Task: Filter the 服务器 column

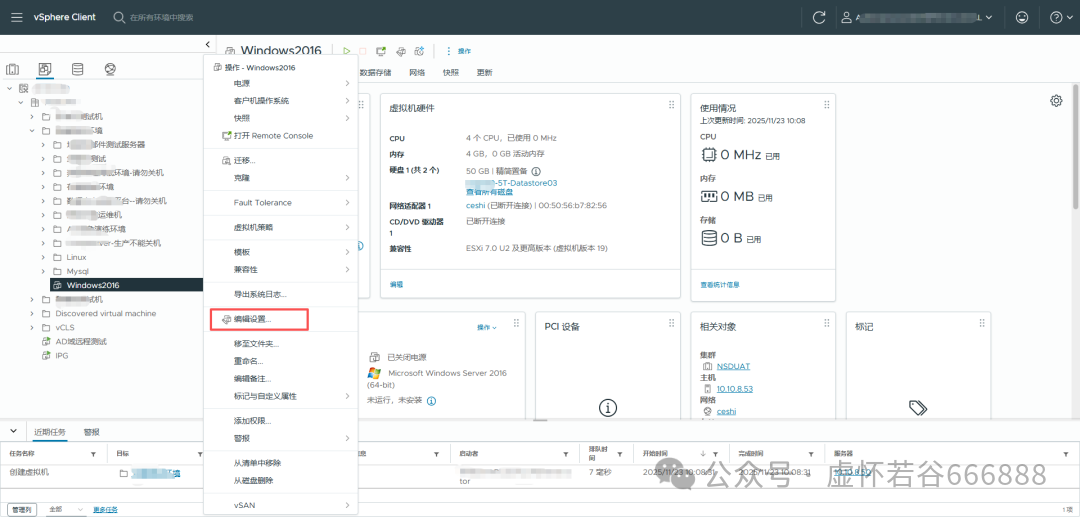Action: [1068, 454]
